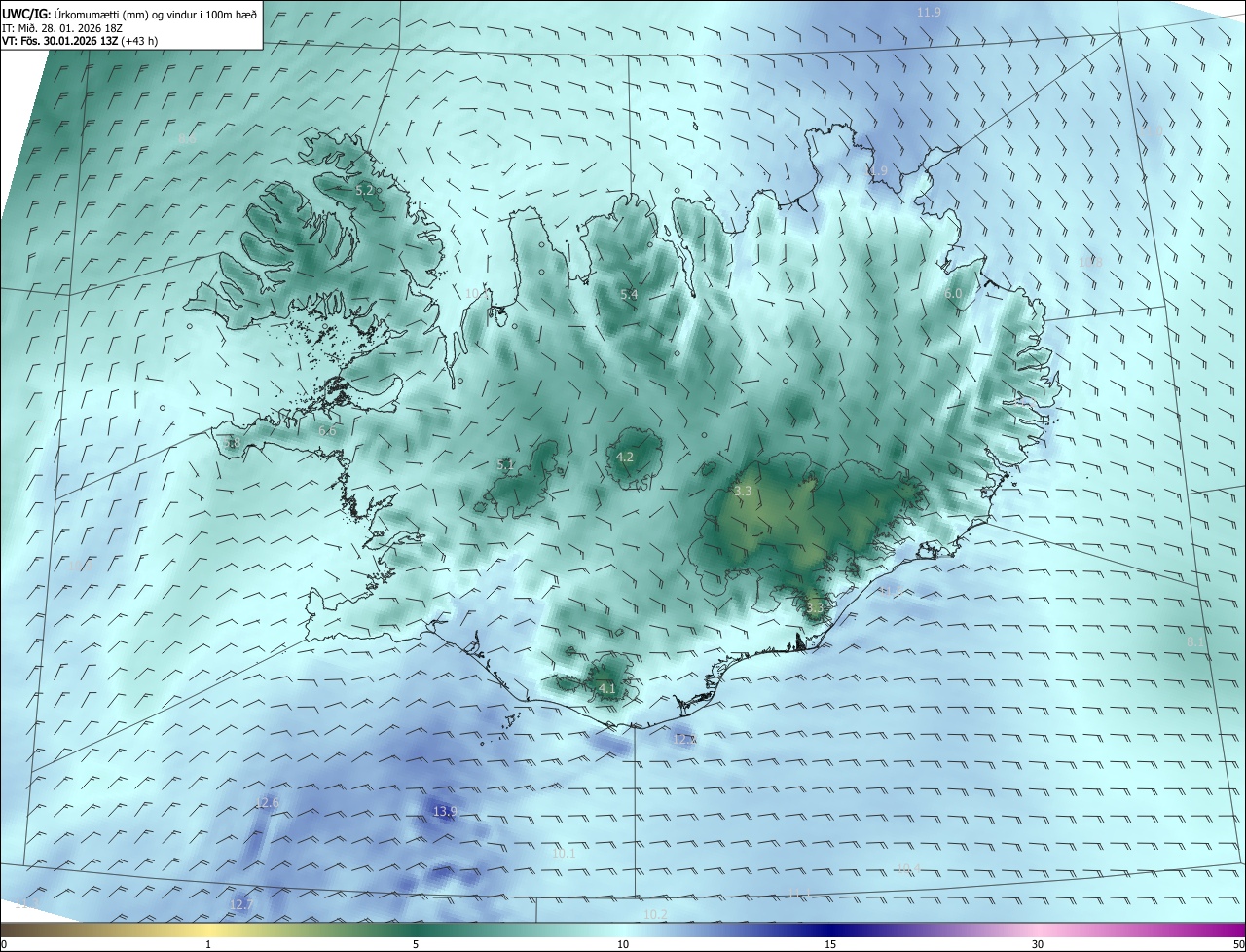The width and height of the screenshot is (1246, 952).
Task: Click the 5.1 value beside the glacier outline
Action: tap(505, 464)
